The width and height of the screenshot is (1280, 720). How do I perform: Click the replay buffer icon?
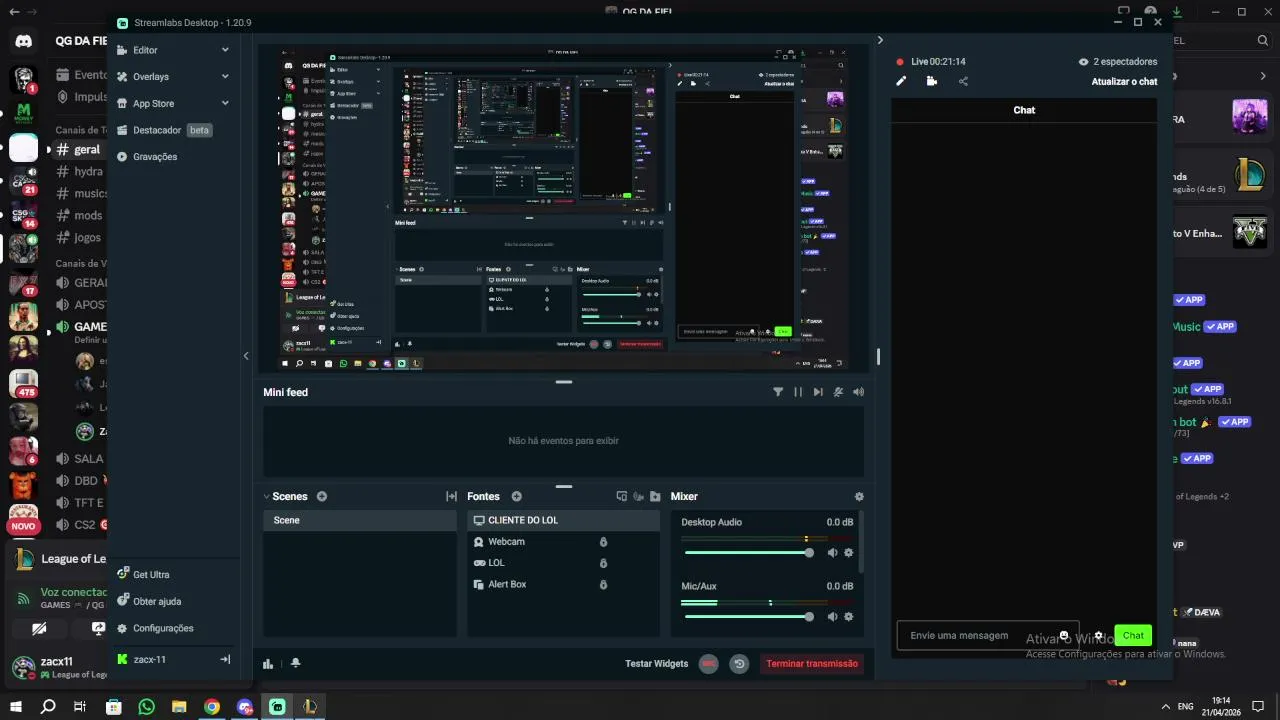point(739,663)
